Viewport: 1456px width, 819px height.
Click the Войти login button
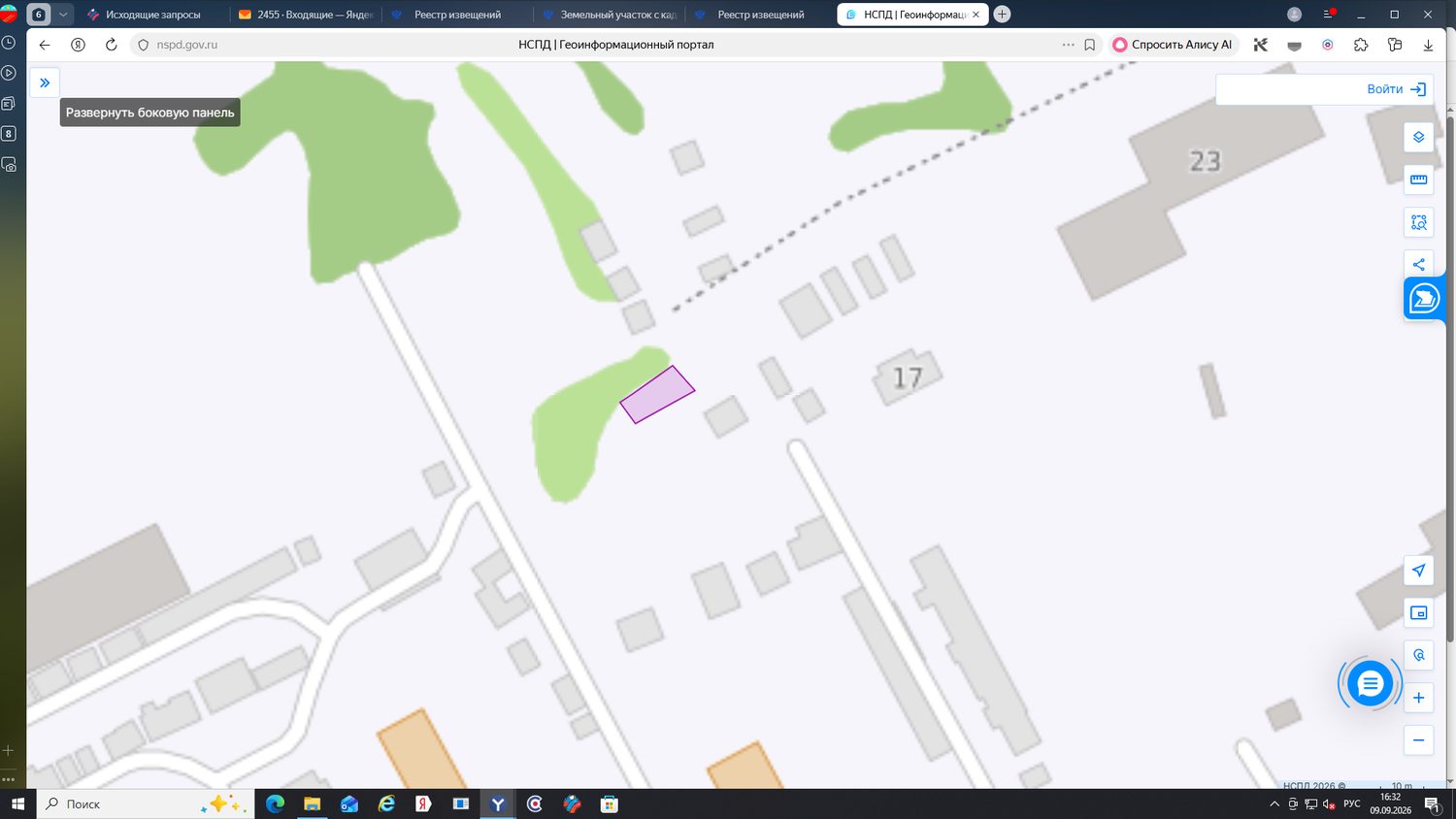point(1396,89)
